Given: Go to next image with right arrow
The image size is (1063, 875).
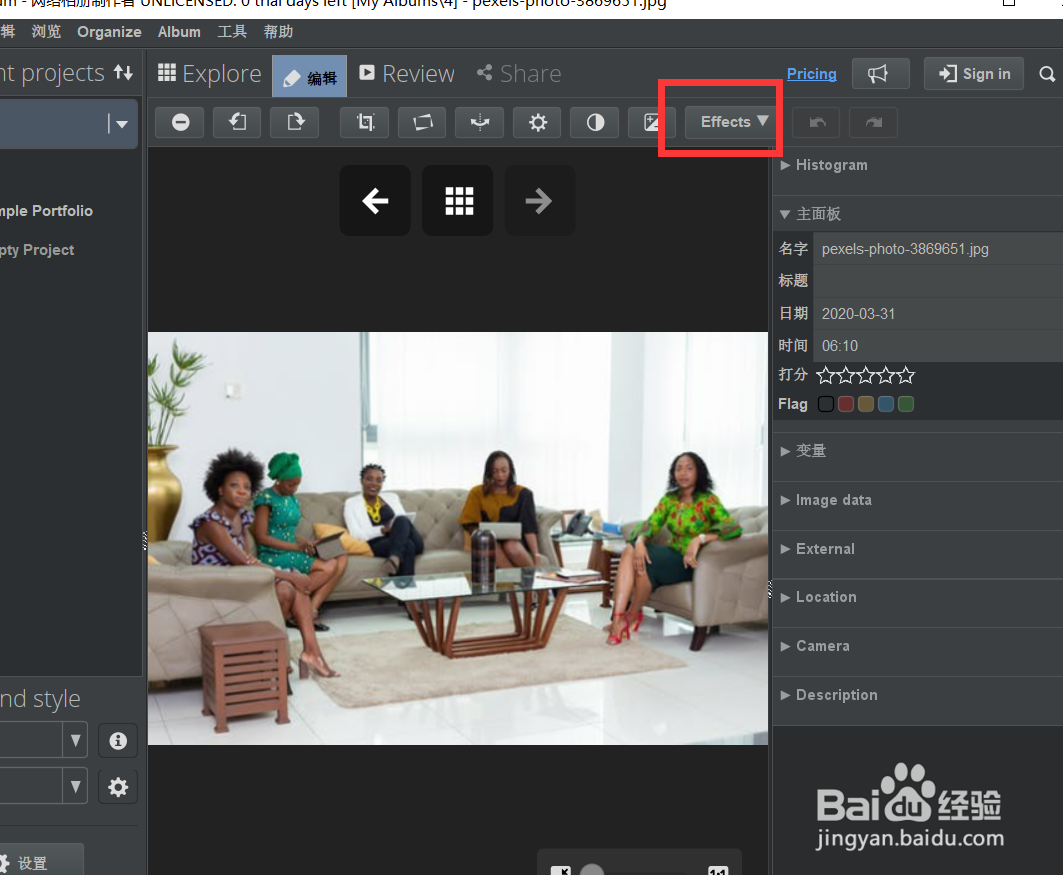Looking at the screenshot, I should point(540,201).
